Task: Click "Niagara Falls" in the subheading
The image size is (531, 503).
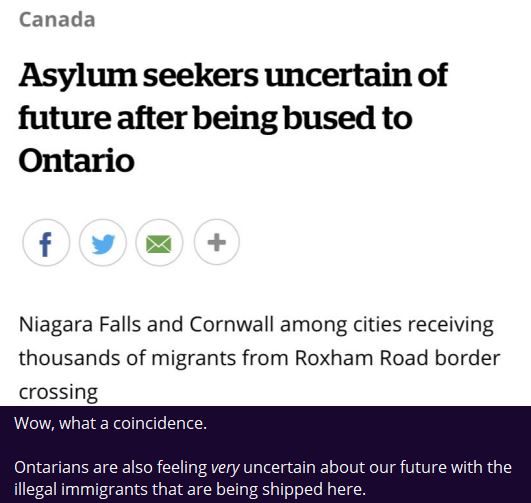Action: click(x=80, y=324)
